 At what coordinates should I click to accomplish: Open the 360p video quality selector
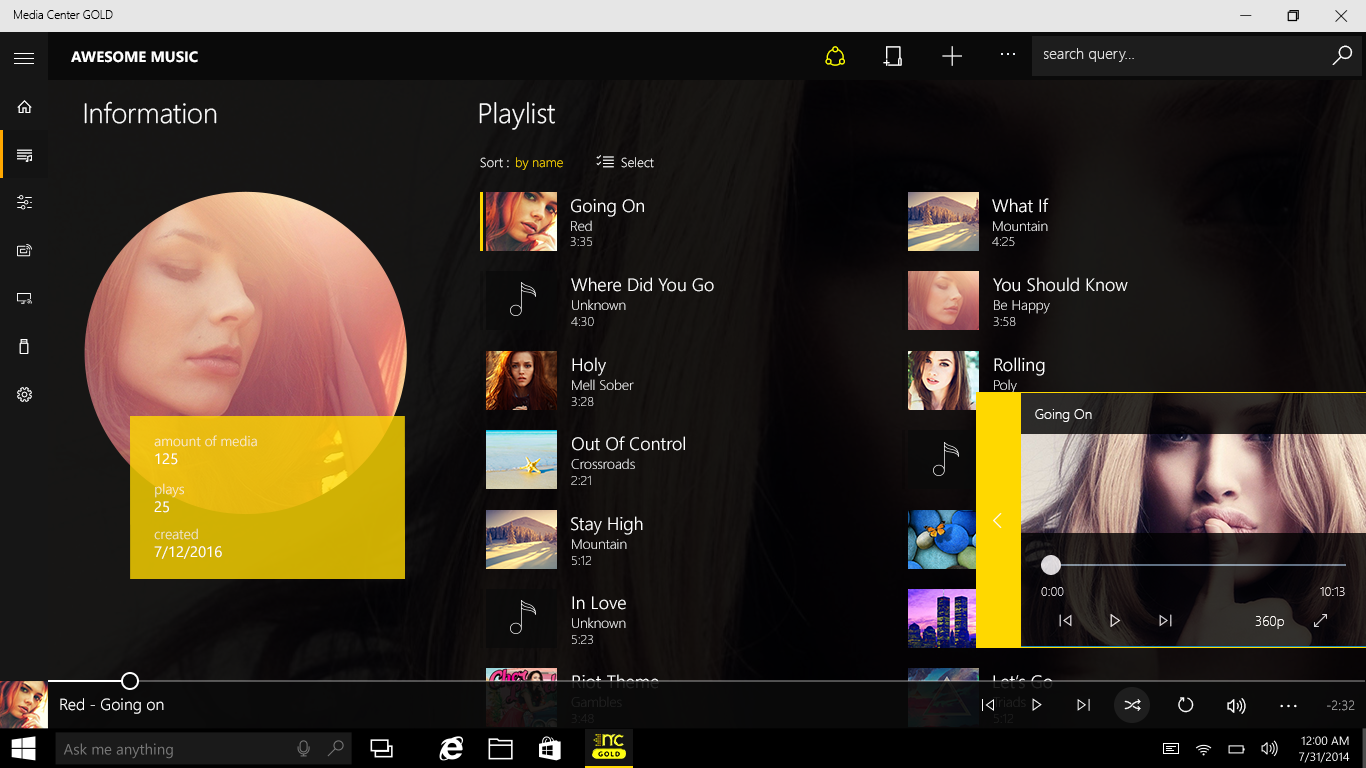(1269, 621)
